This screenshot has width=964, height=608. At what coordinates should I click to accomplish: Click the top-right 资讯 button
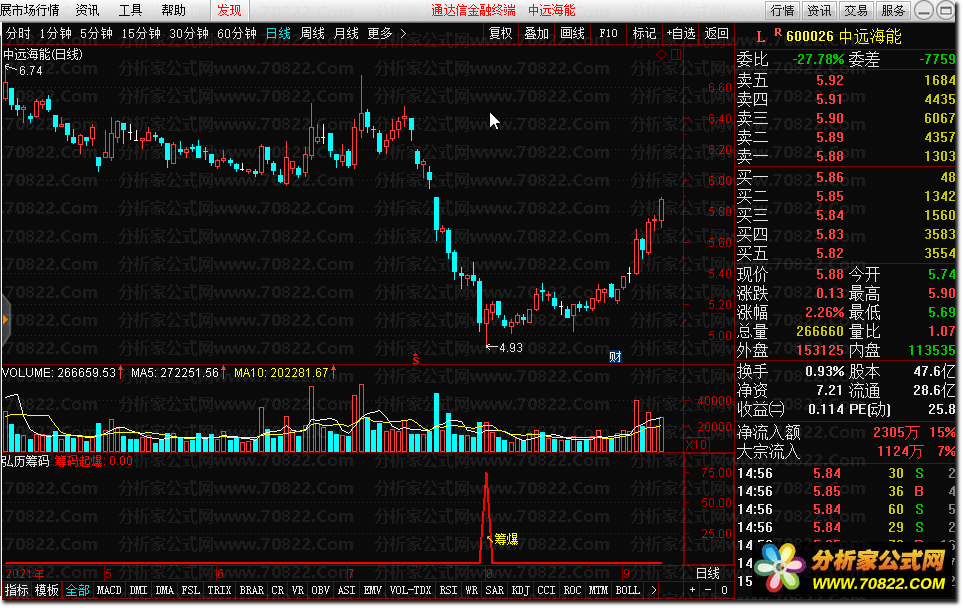[819, 10]
